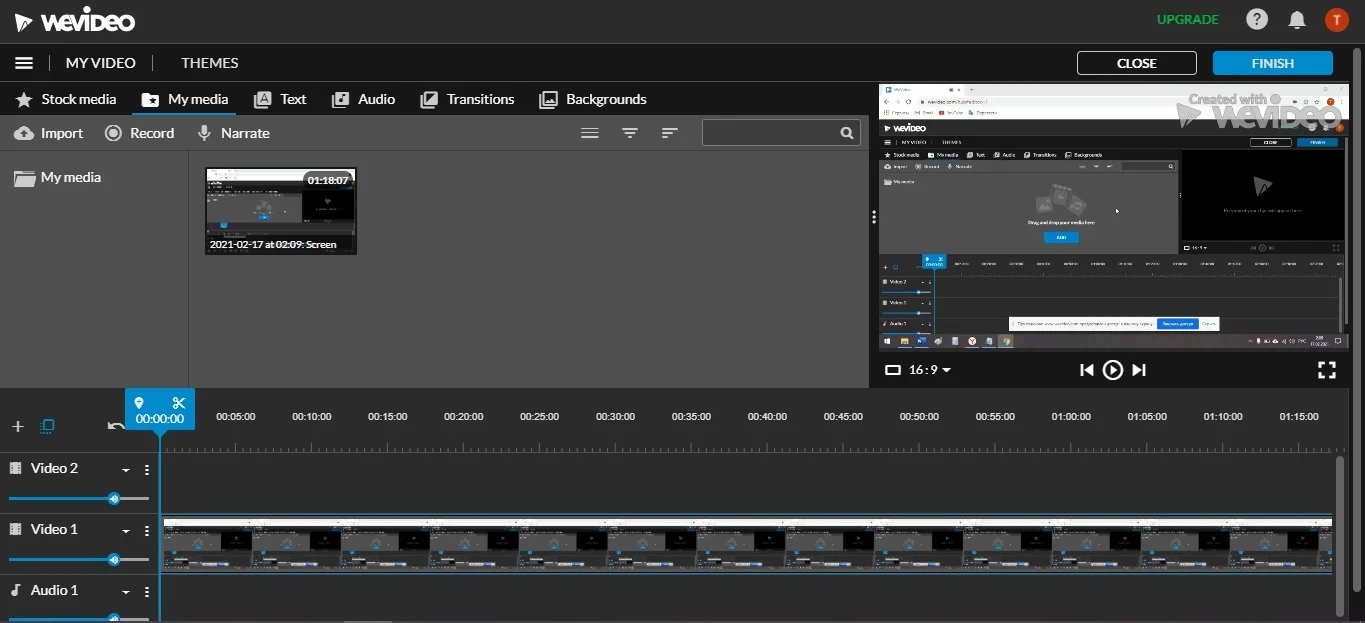Select the My media tab
This screenshot has width=1365, height=623.
click(185, 99)
